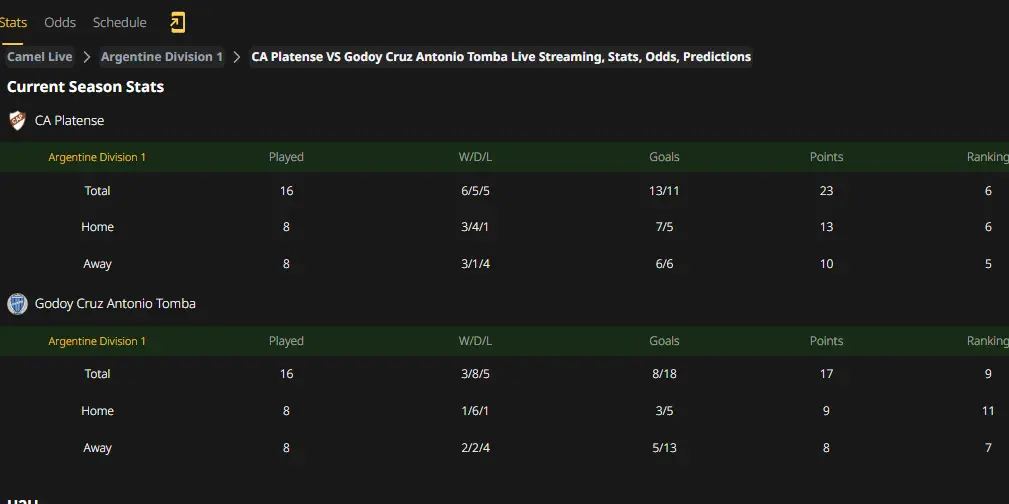Go to Camel Live breadcrumb link
This screenshot has width=1009, height=504.
(40, 57)
